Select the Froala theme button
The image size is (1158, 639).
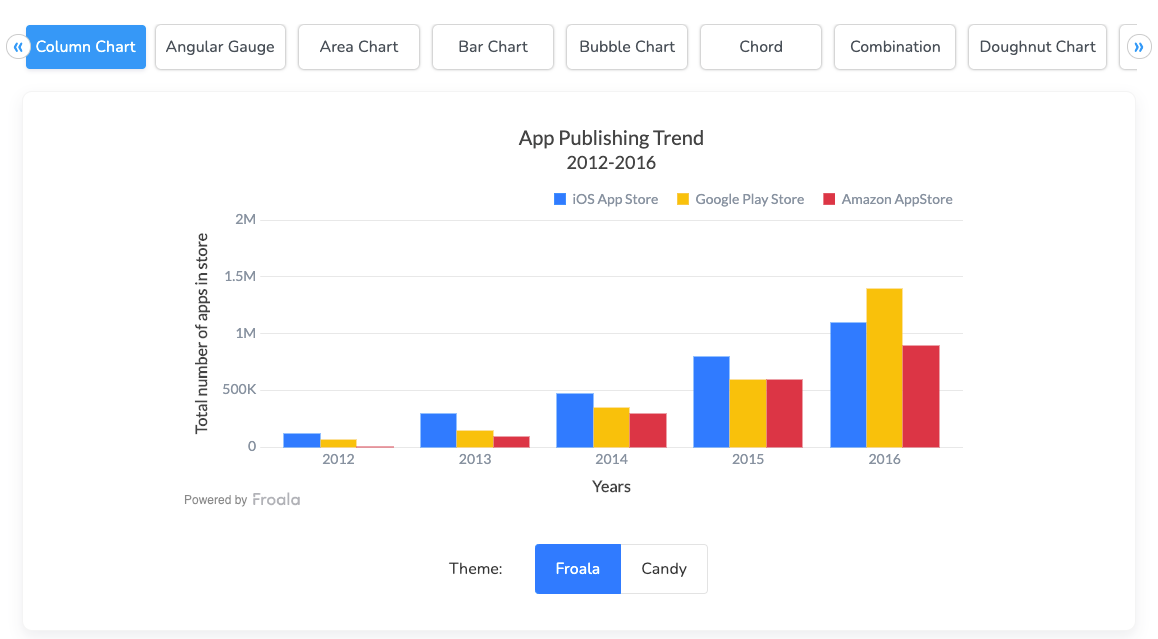[x=578, y=568]
